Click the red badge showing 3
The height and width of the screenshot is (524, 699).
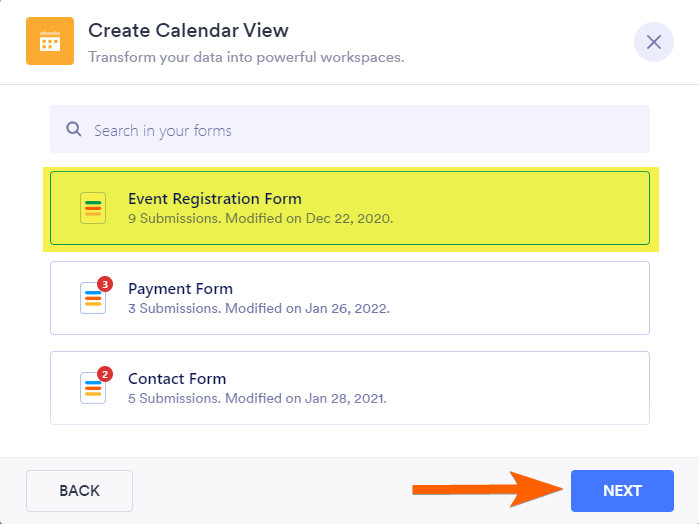click(x=105, y=284)
